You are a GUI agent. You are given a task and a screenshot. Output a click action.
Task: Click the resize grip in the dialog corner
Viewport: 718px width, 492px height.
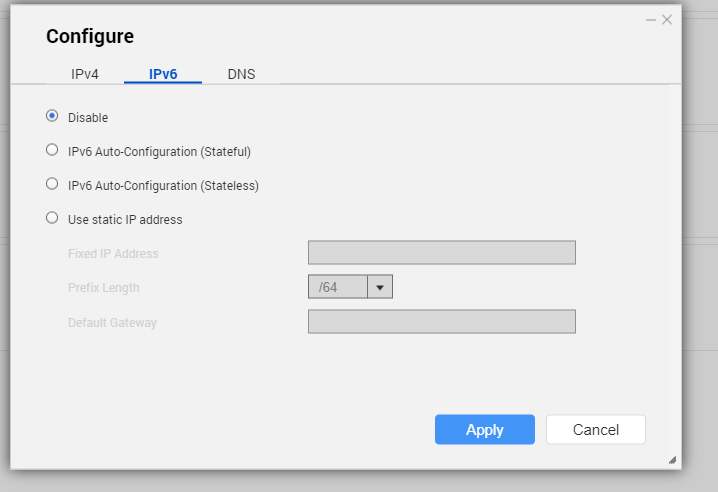click(672, 460)
